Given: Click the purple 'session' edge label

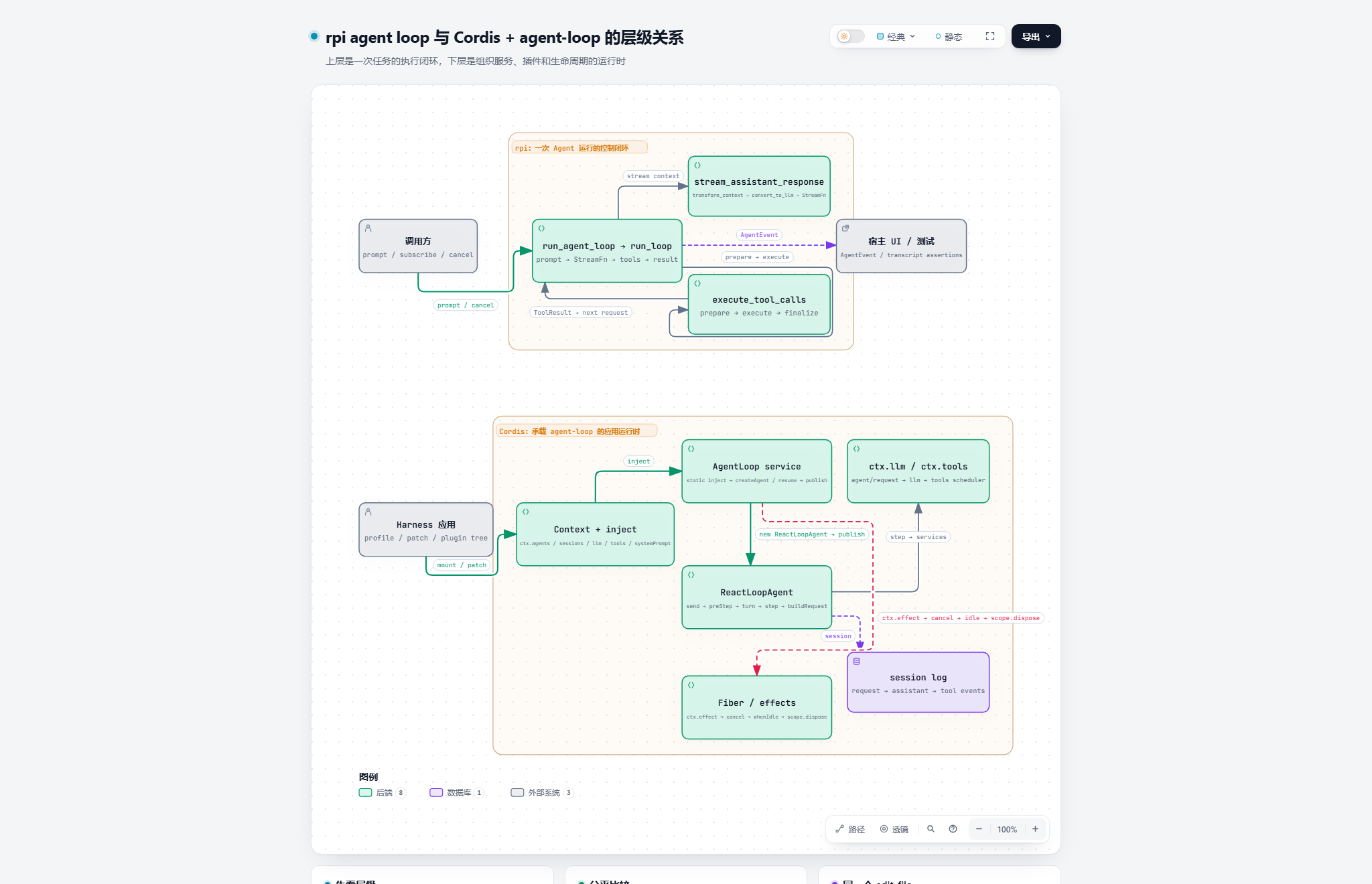Looking at the screenshot, I should click(838, 636).
